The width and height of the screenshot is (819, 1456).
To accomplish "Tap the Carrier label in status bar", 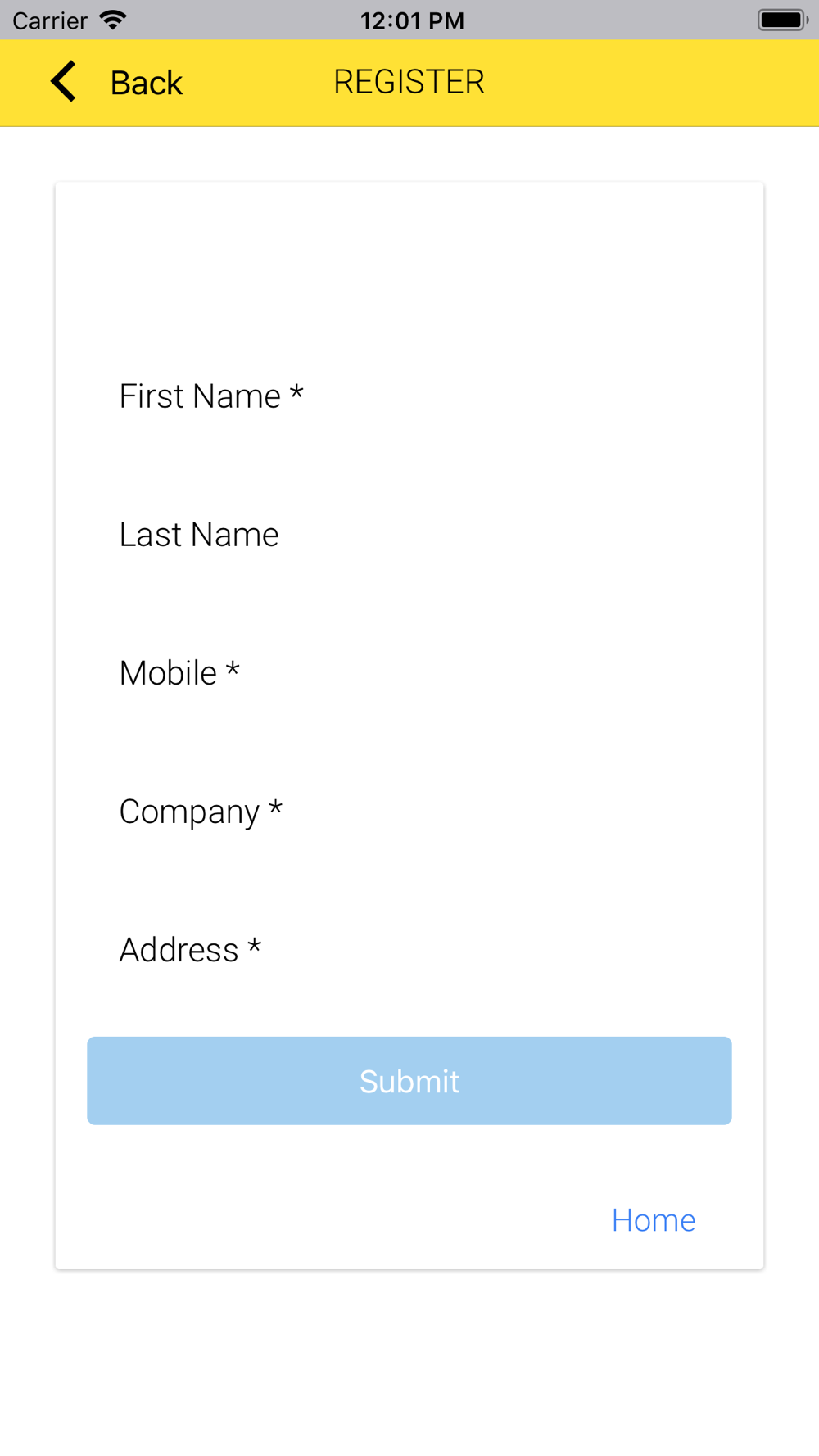I will pyautogui.click(x=50, y=20).
